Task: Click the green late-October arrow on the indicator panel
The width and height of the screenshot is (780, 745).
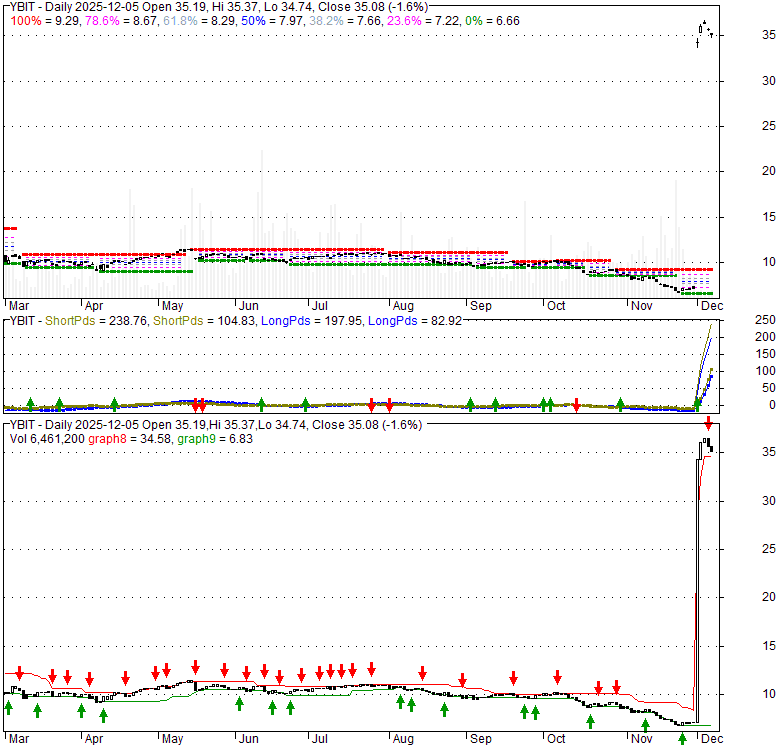Action: pos(620,405)
